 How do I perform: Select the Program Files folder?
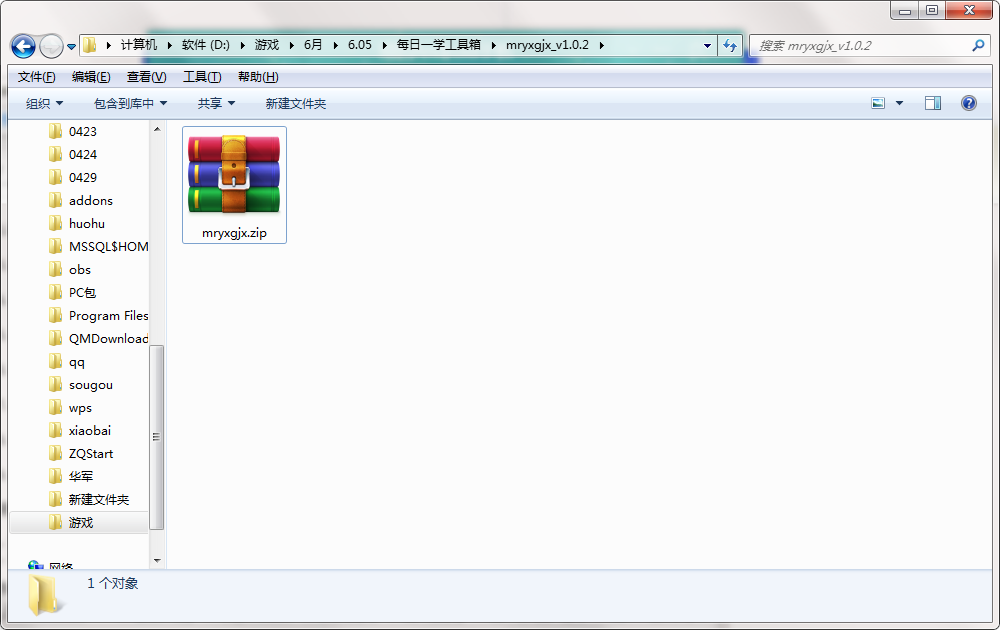[x=108, y=315]
